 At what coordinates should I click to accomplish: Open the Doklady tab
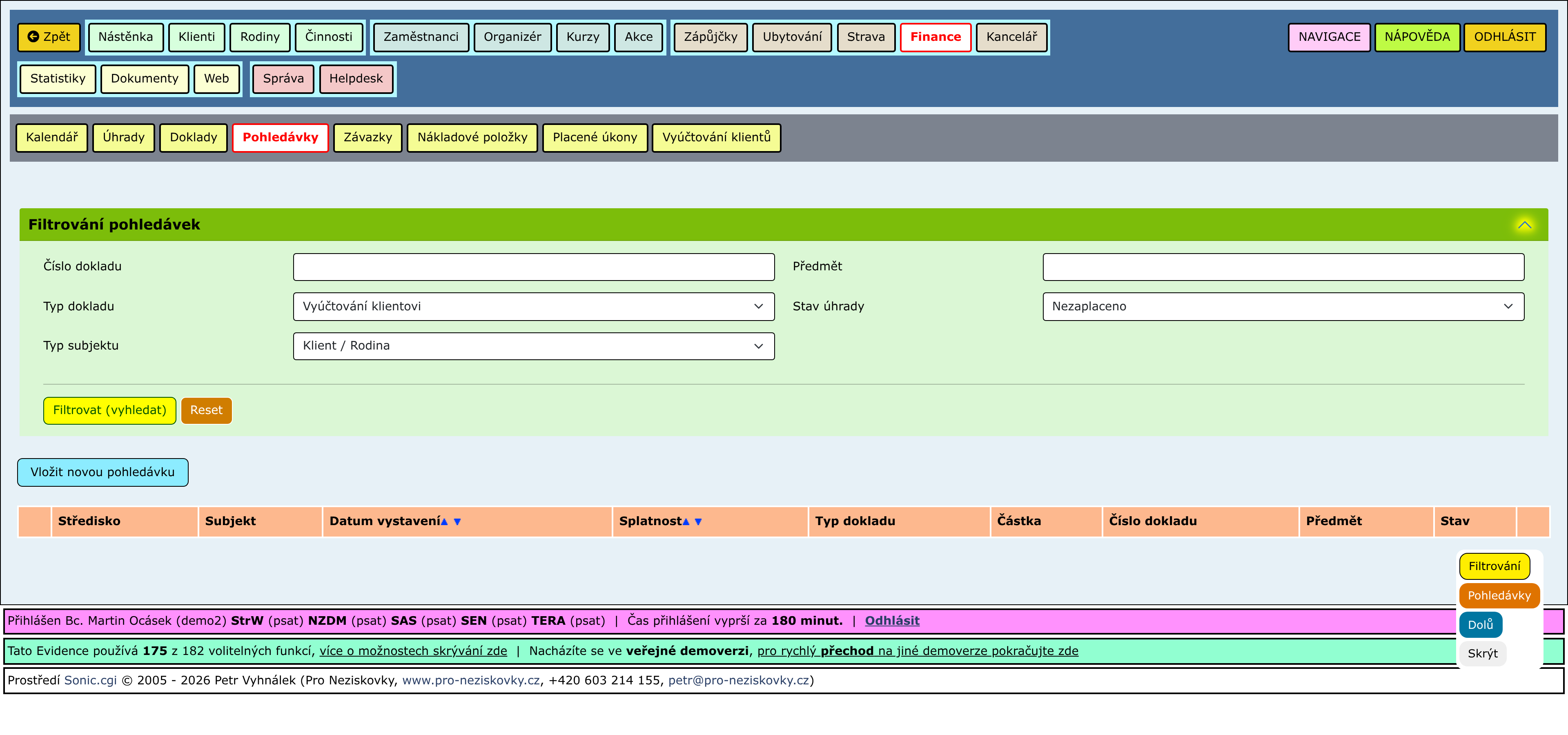point(193,138)
